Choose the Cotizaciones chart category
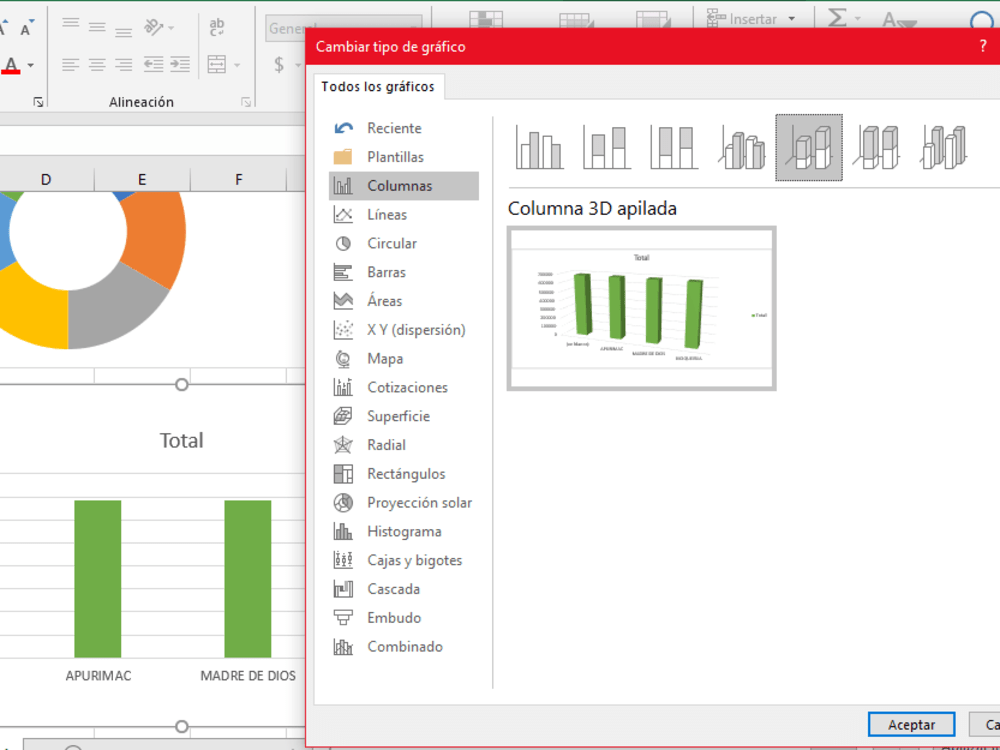The width and height of the screenshot is (1000, 750). pyautogui.click(x=404, y=388)
